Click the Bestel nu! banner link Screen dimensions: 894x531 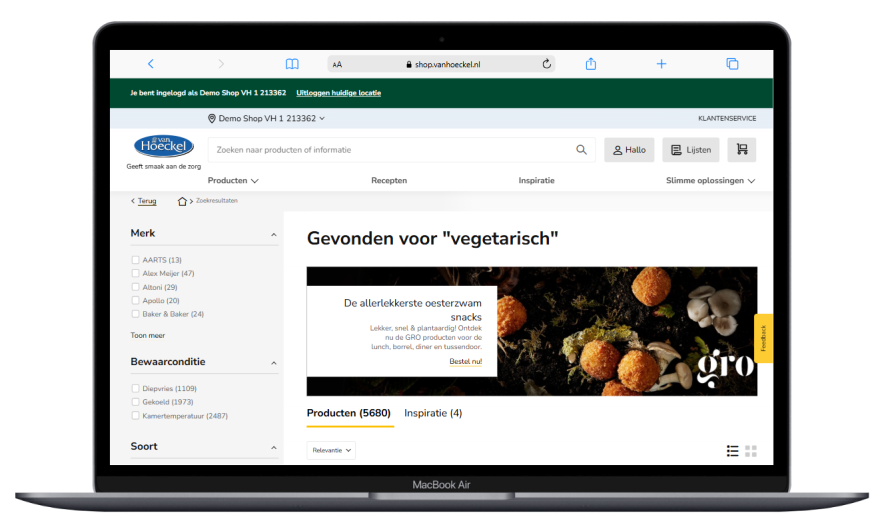click(x=465, y=361)
